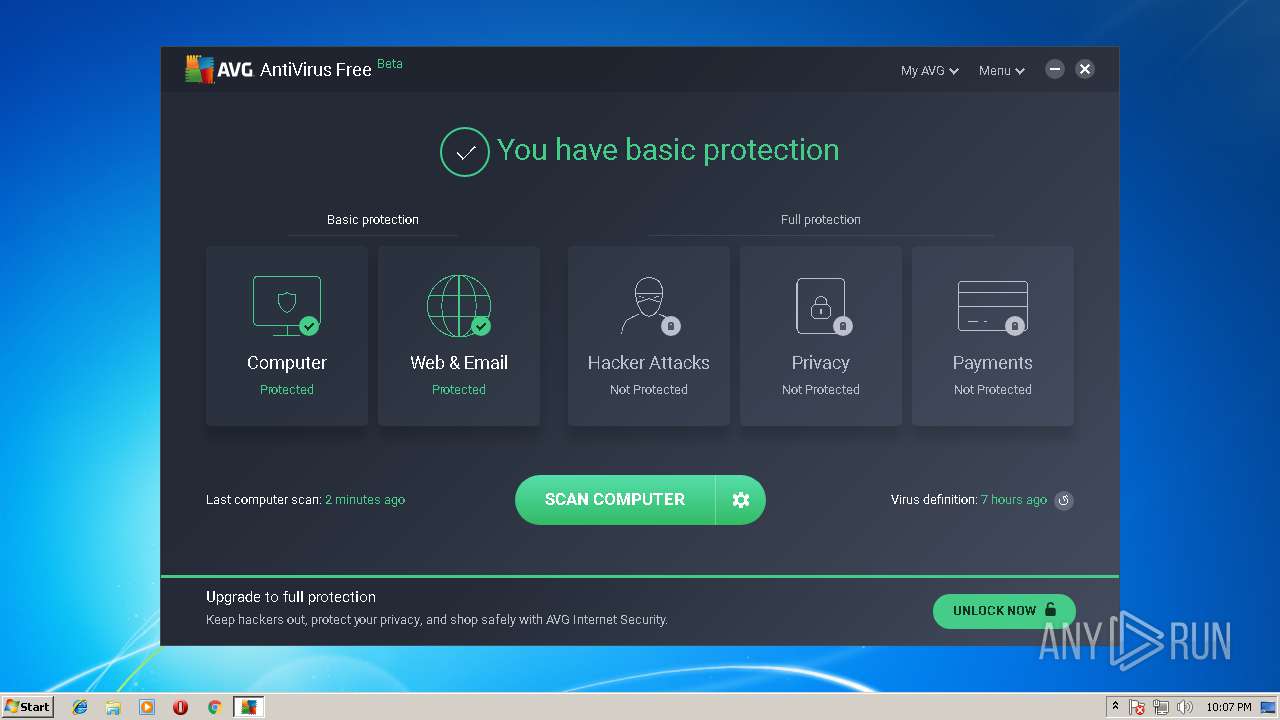Click the 'You have basic protection' heading
Viewport: 1280px width, 720px height.
pyautogui.click(x=668, y=150)
